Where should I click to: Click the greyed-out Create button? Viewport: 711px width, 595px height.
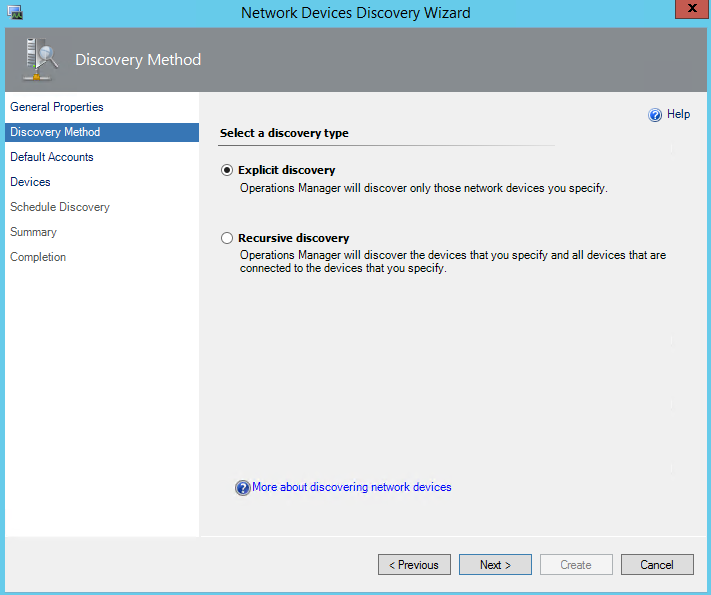click(x=576, y=565)
